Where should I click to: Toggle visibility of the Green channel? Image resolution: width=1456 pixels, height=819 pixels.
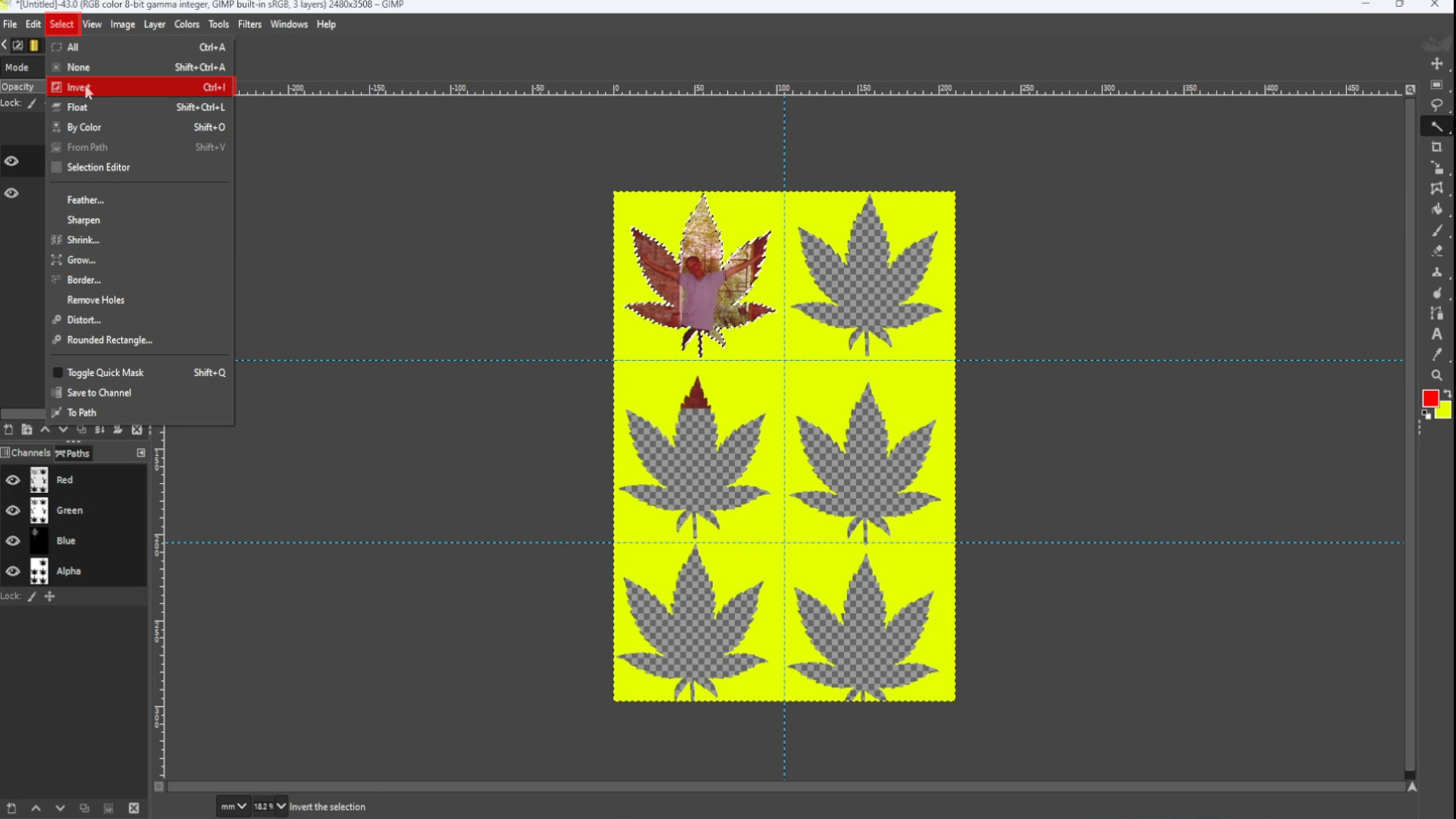pos(13,510)
